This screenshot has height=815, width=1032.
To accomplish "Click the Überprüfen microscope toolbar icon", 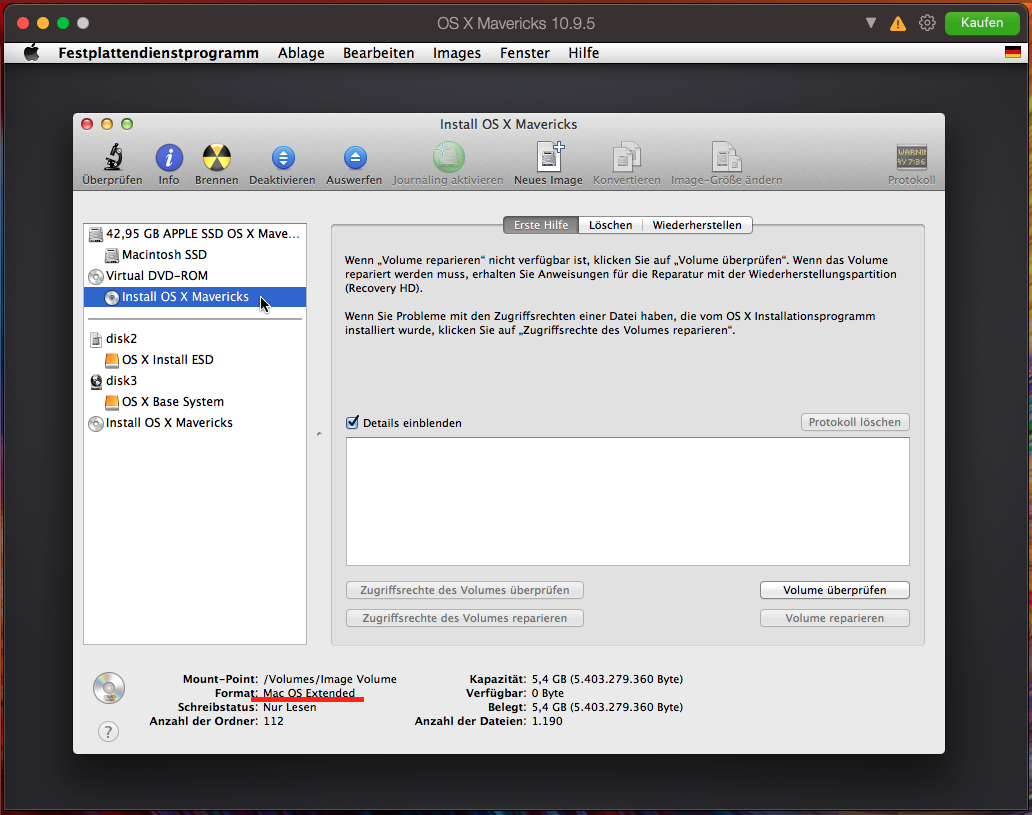I will pos(113,158).
